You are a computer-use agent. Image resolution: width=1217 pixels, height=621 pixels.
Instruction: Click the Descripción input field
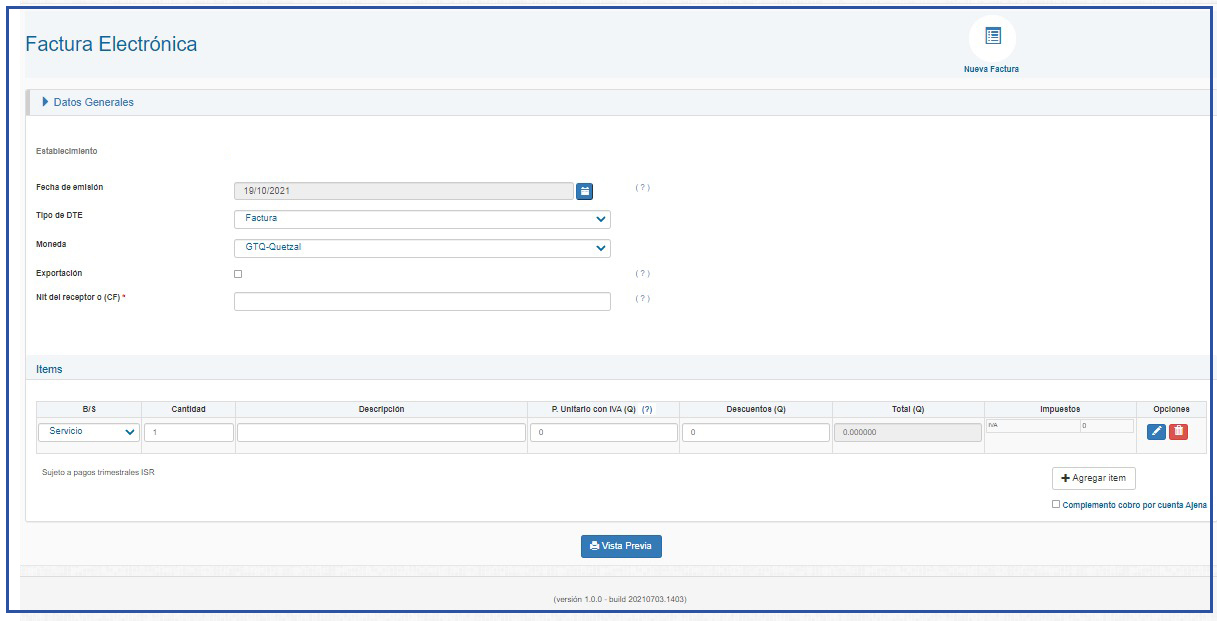pyautogui.click(x=381, y=433)
